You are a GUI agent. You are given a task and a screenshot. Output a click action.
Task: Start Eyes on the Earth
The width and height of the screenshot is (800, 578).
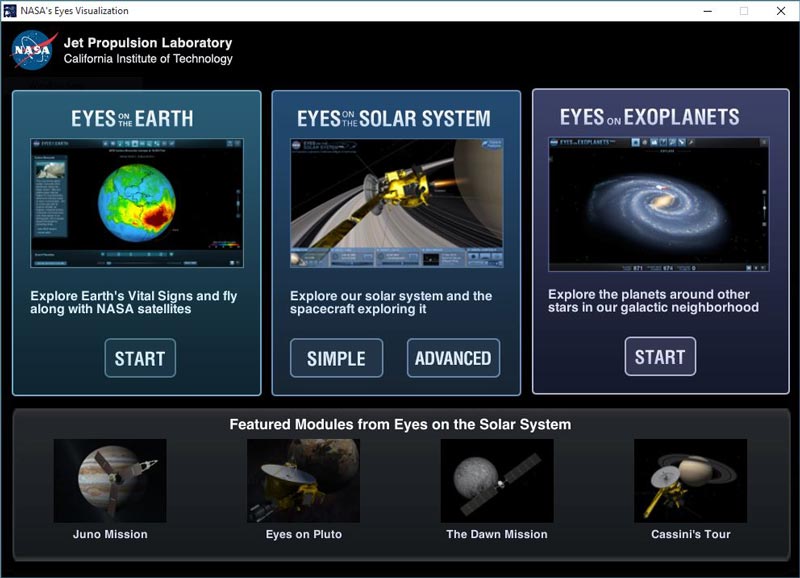coord(140,358)
